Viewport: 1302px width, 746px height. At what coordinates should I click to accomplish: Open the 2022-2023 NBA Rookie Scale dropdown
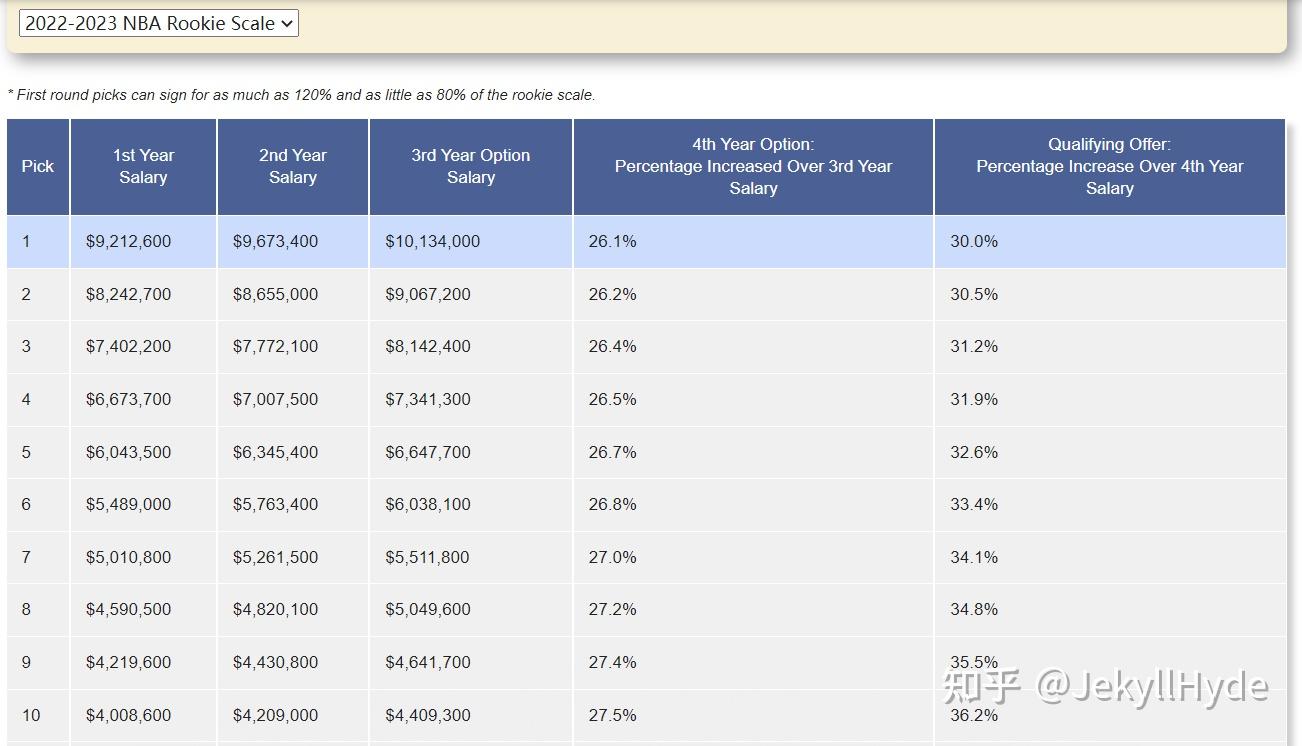(x=159, y=23)
